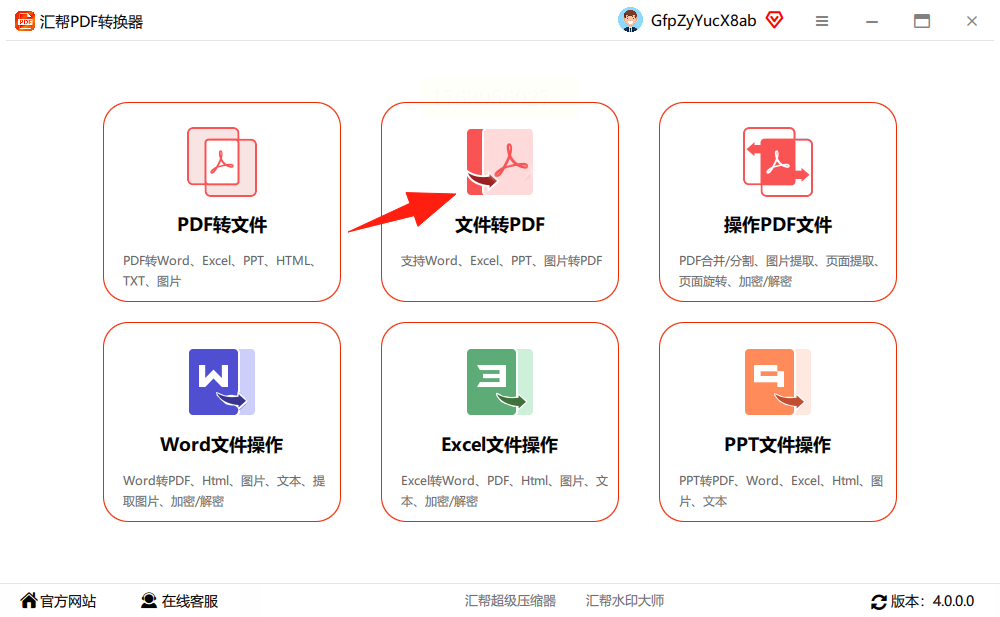Click the red VIP diamond badge
Viewport: 1000px width, 617px height.
pyautogui.click(x=774, y=20)
